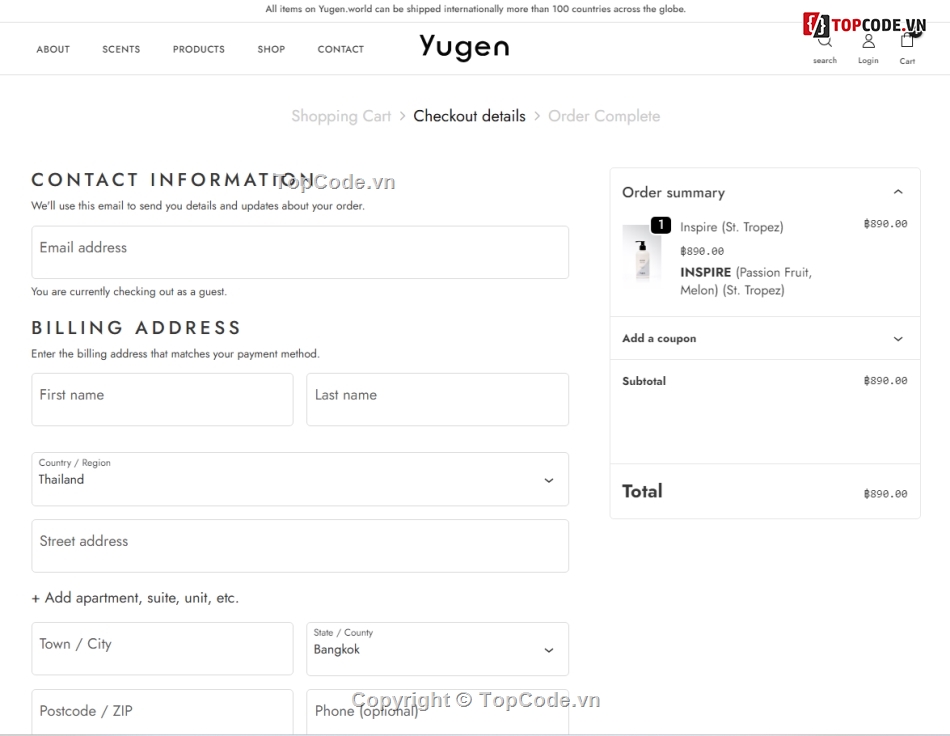Expand the Add a coupon section
This screenshot has height=736, width=950.
[765, 338]
